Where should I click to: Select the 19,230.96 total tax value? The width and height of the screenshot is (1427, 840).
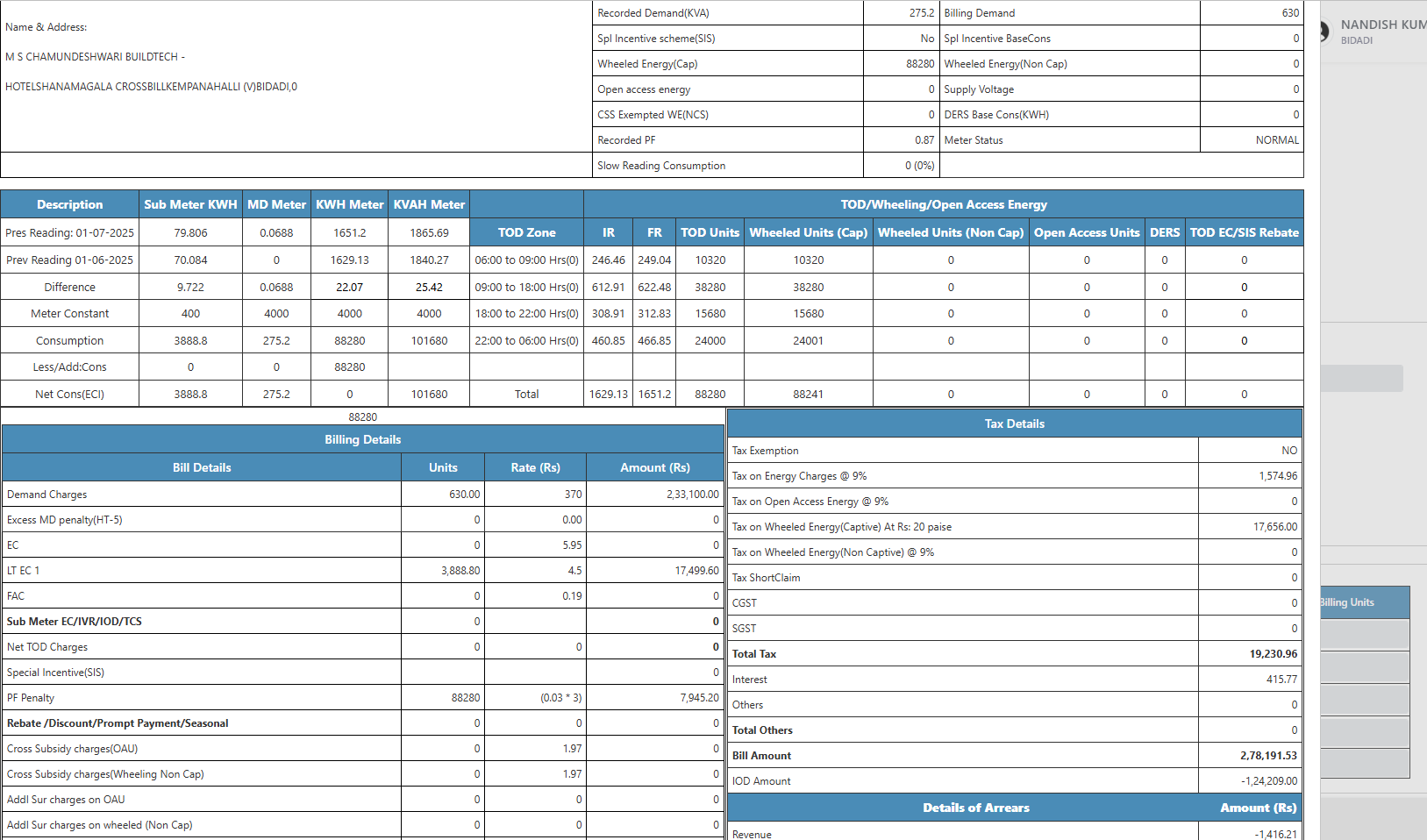[x=1274, y=654]
